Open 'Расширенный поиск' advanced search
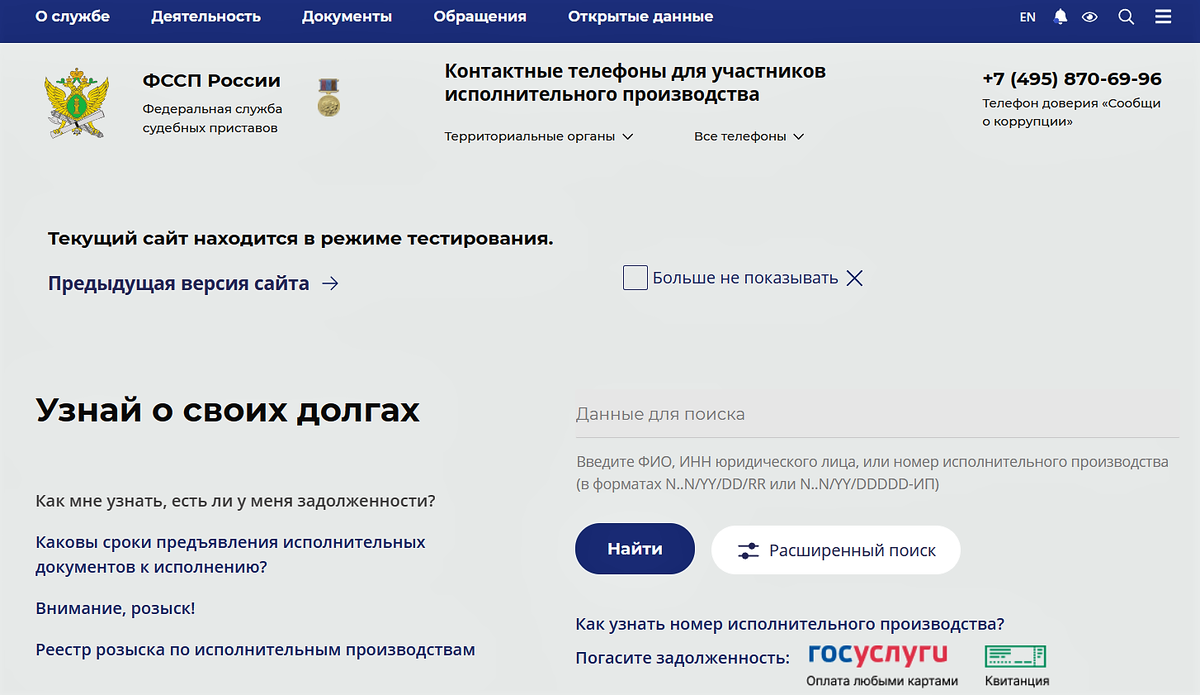This screenshot has width=1200, height=695. [x=836, y=550]
